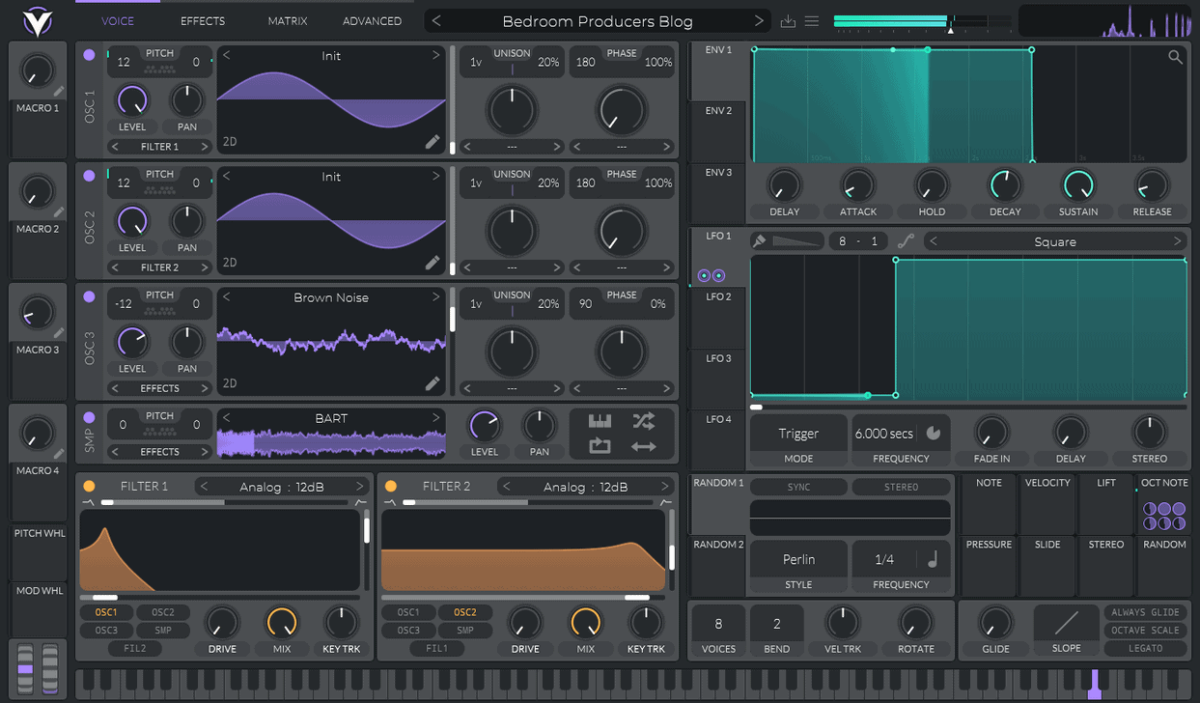This screenshot has height=703, width=1200.
Task: Click the Trigger mode button for LFO
Action: coord(797,432)
